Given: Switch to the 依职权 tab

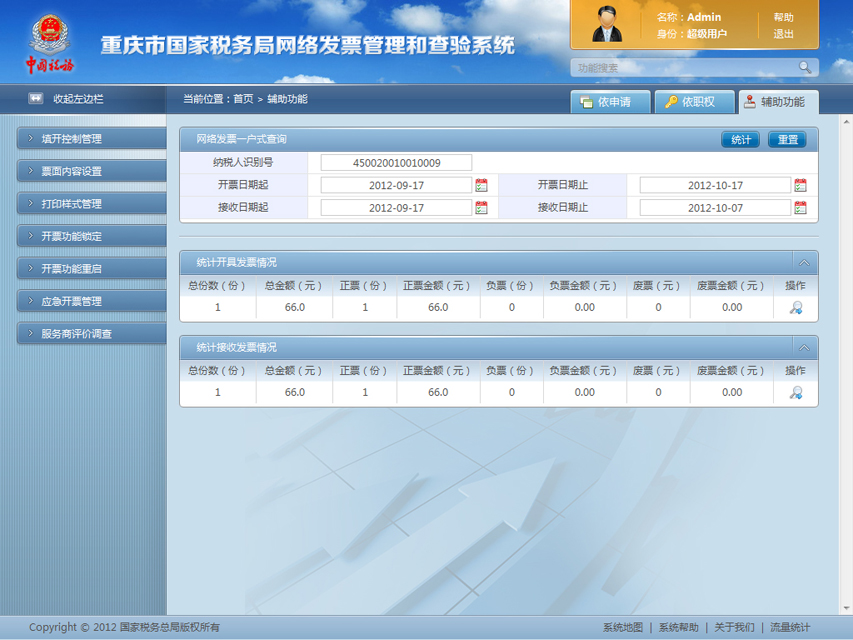Looking at the screenshot, I should [x=694, y=102].
